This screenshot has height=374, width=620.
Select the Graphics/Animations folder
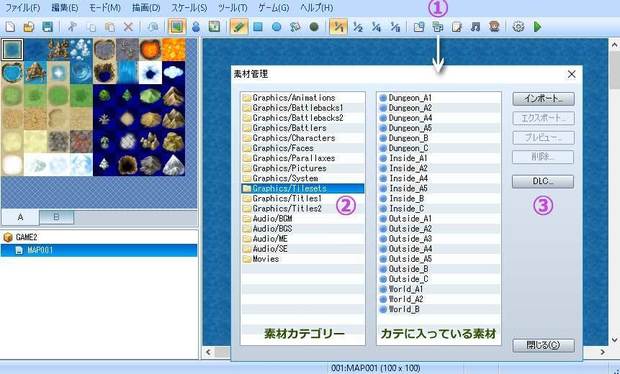(x=303, y=98)
